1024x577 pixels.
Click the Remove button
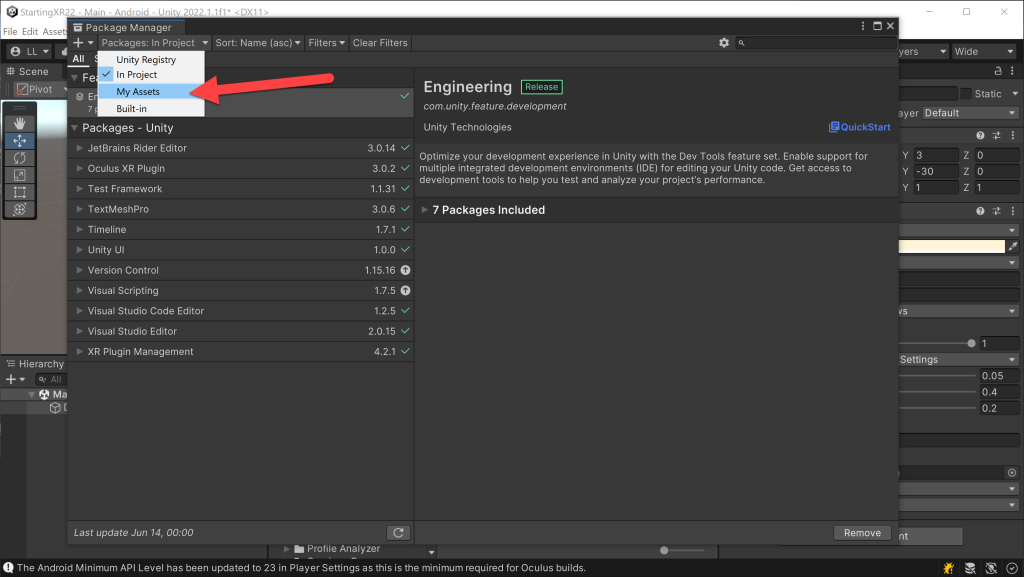pyautogui.click(x=862, y=533)
